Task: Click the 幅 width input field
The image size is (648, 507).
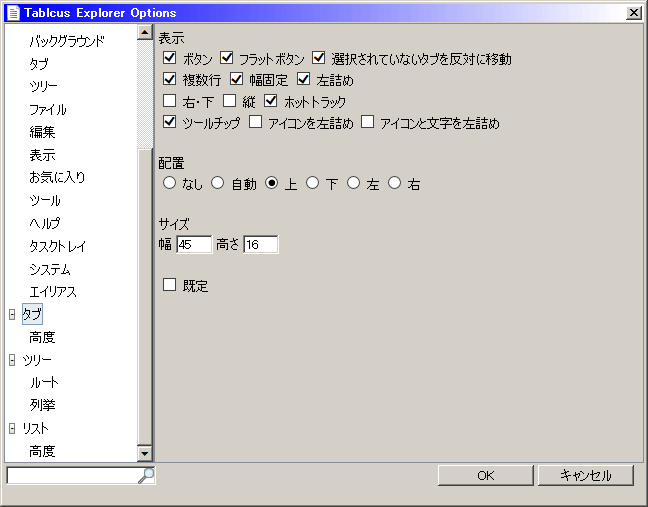Action: (x=194, y=244)
